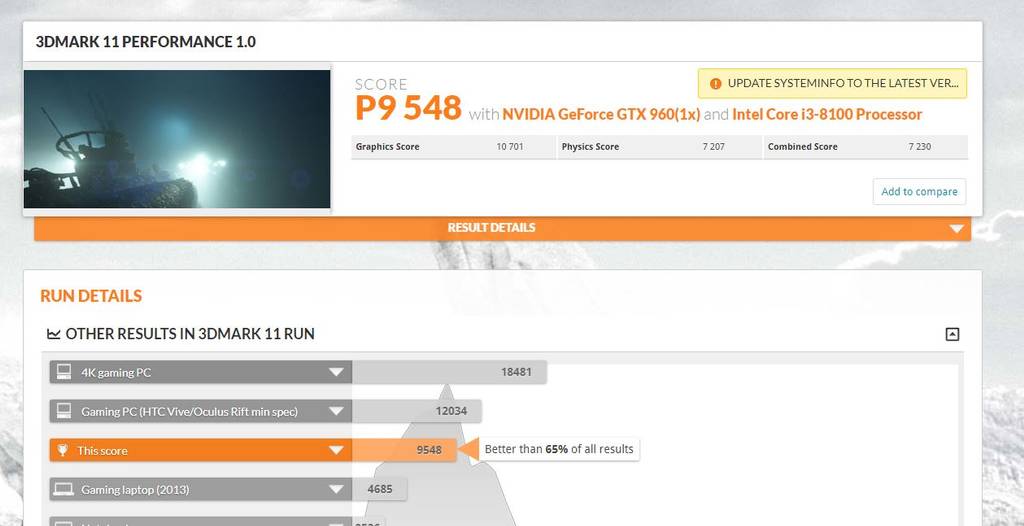
Task: Click the chart icon beside Other Results heading
Action: (x=54, y=334)
